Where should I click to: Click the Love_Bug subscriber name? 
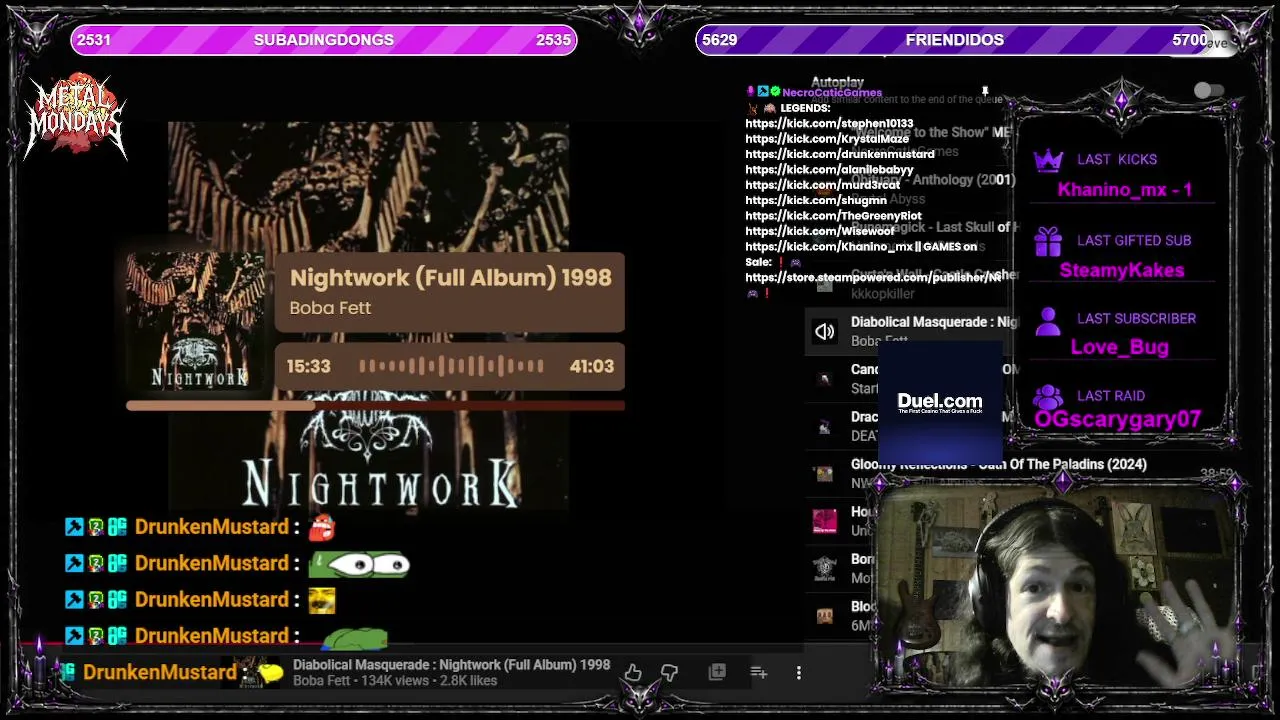(1120, 347)
